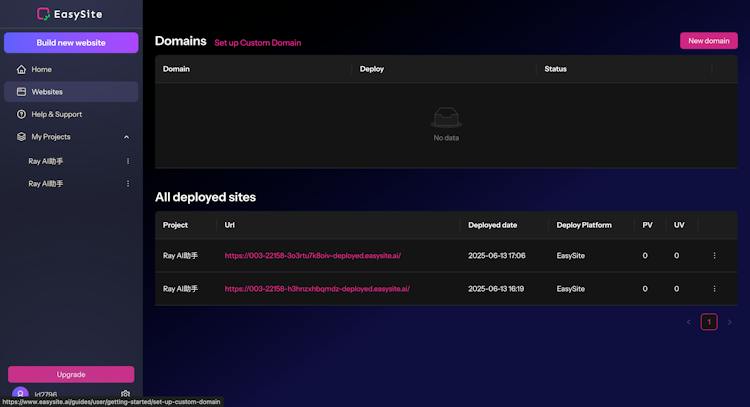Click the Build new website button
Viewport: 750px width, 407px height.
[71, 43]
